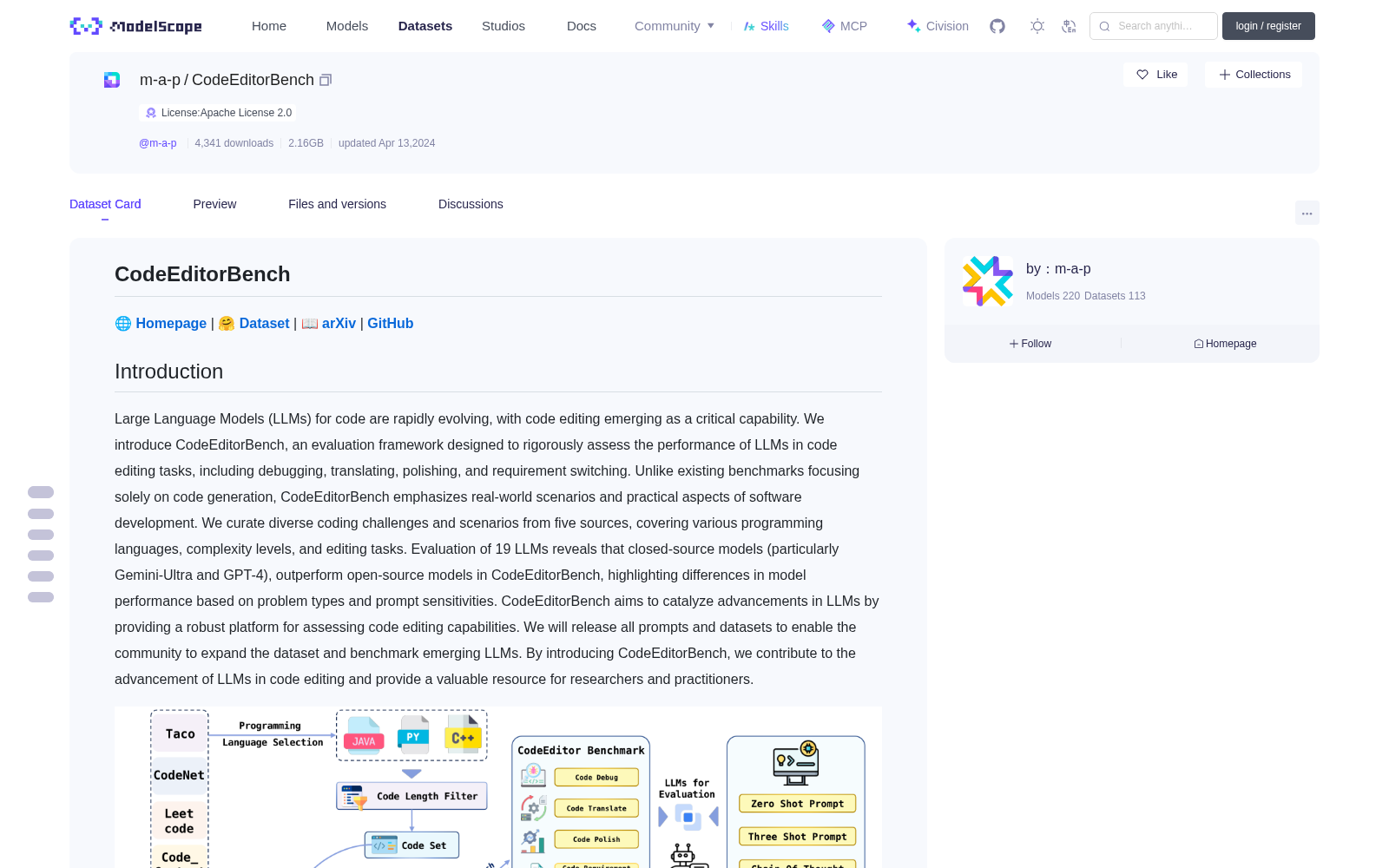The height and width of the screenshot is (868, 1389).
Task: Click the License:Apache License 2.0 tag
Action: [218, 113]
